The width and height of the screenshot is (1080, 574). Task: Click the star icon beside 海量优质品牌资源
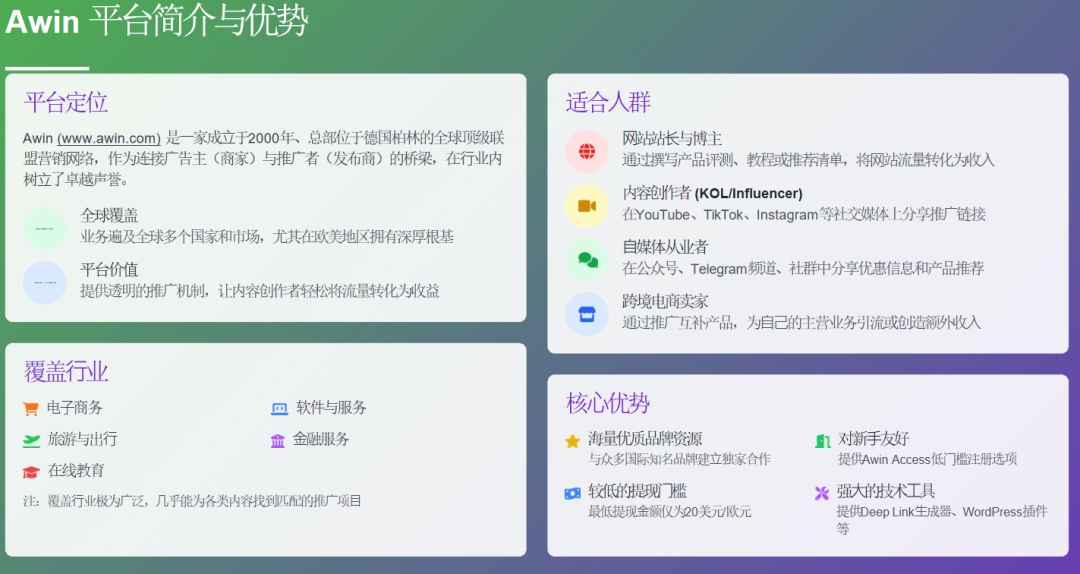pos(572,441)
